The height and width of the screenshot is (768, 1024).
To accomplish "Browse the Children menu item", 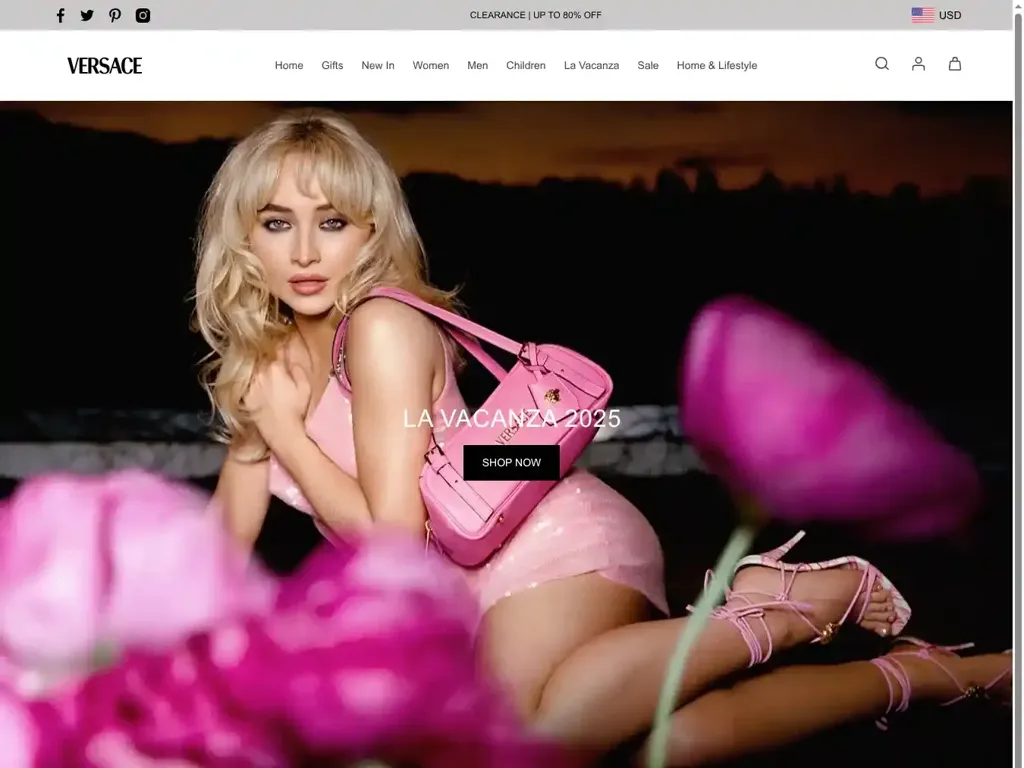I will coord(526,66).
